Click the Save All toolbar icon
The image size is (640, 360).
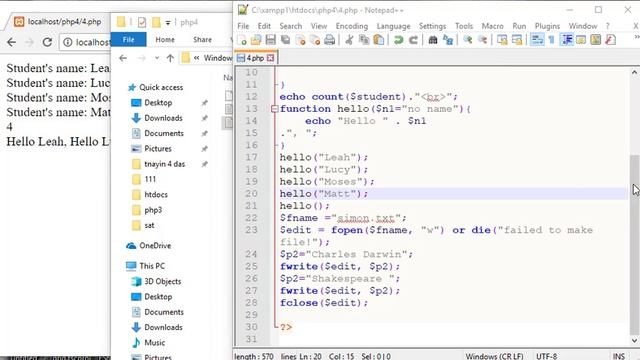point(285,40)
